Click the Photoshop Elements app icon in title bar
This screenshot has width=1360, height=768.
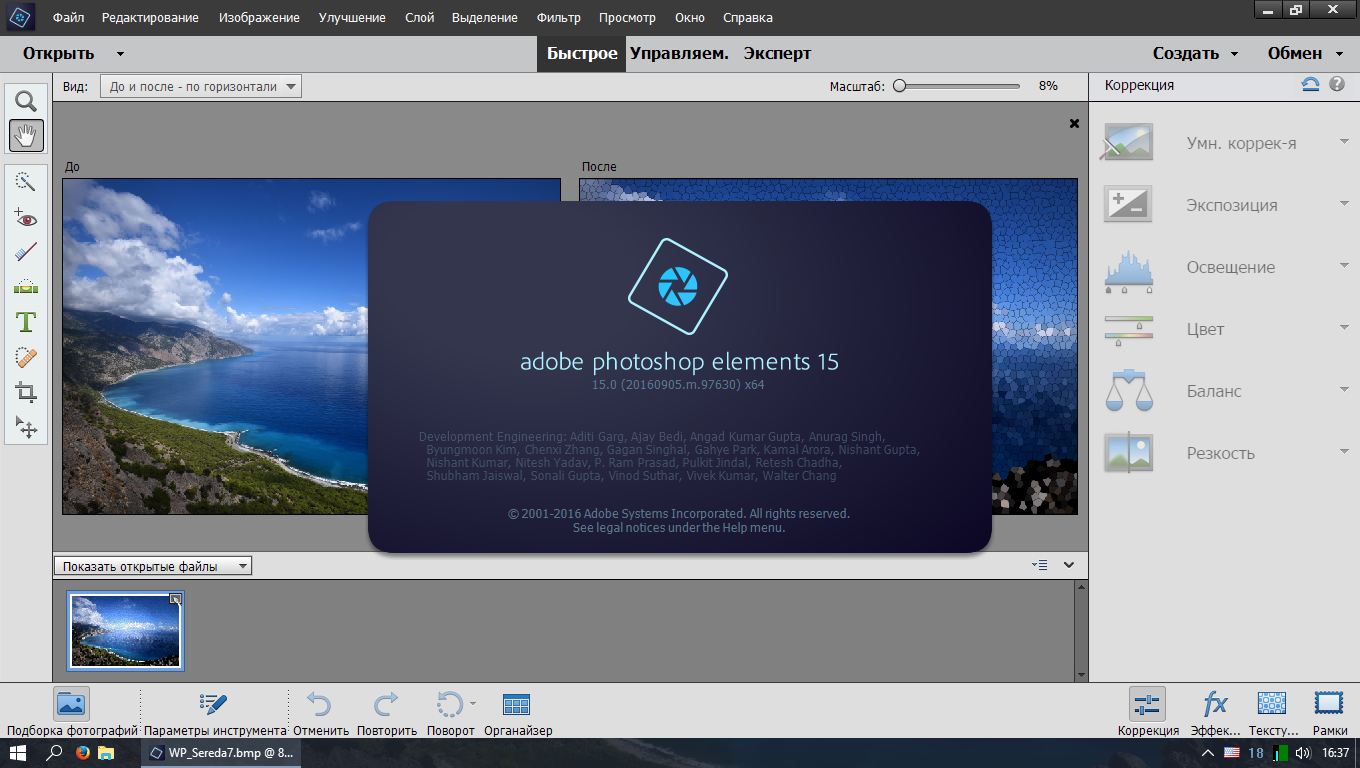point(18,17)
